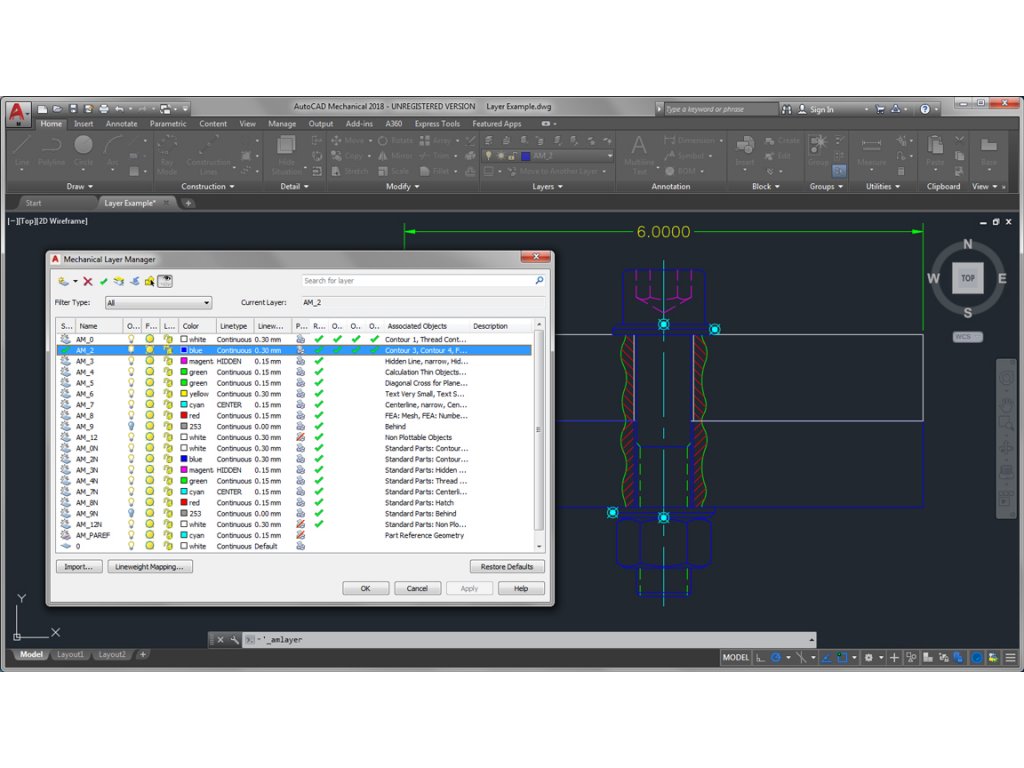Click the Lineweight Mapping... button
The height and width of the screenshot is (768, 1024).
coord(150,567)
